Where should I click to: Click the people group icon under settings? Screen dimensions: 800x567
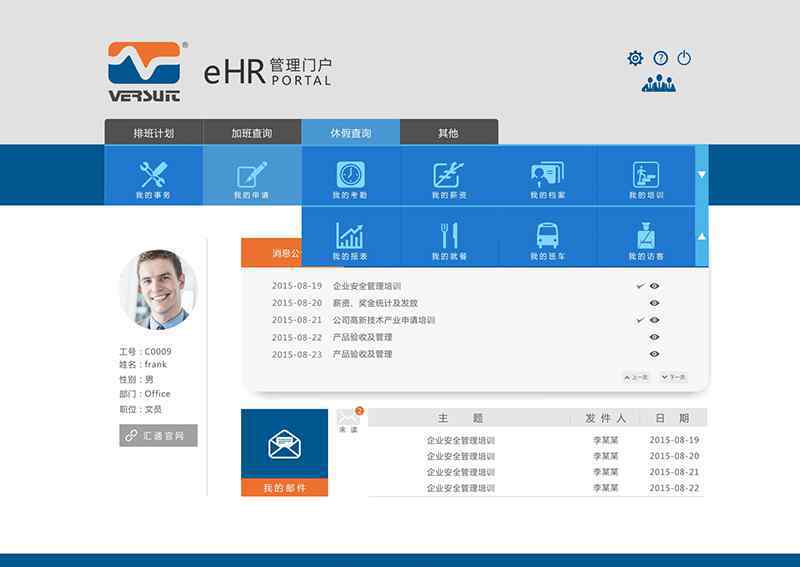tap(659, 83)
